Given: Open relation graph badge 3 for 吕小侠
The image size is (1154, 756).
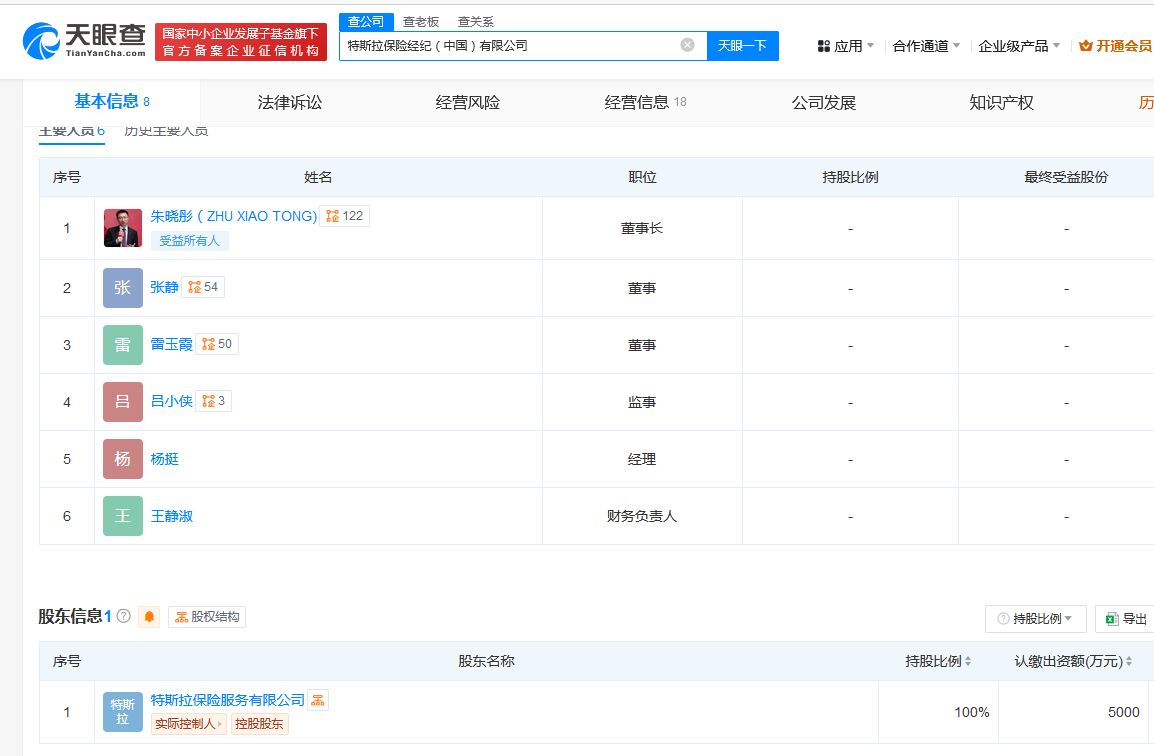Looking at the screenshot, I should 213,400.
